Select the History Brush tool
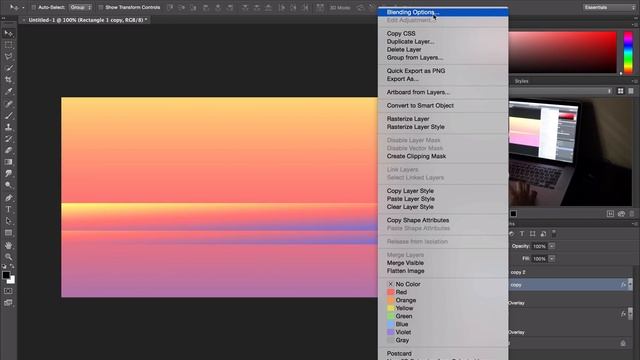 (9, 139)
